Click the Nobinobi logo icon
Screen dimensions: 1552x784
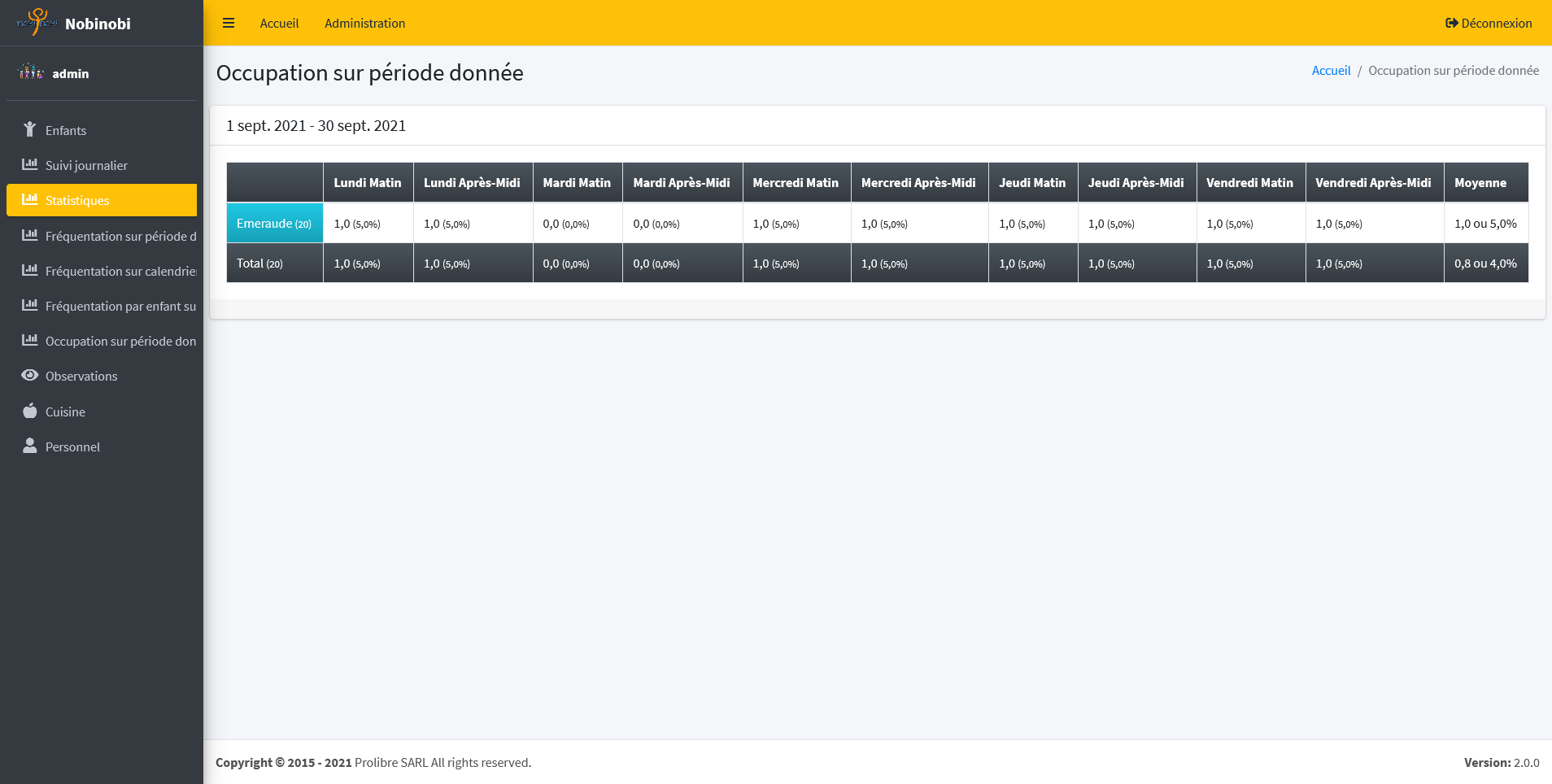pyautogui.click(x=37, y=22)
